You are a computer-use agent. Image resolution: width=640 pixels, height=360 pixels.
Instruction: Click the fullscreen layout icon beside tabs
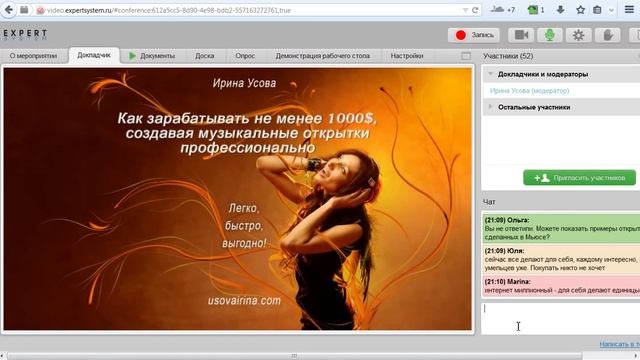466,56
